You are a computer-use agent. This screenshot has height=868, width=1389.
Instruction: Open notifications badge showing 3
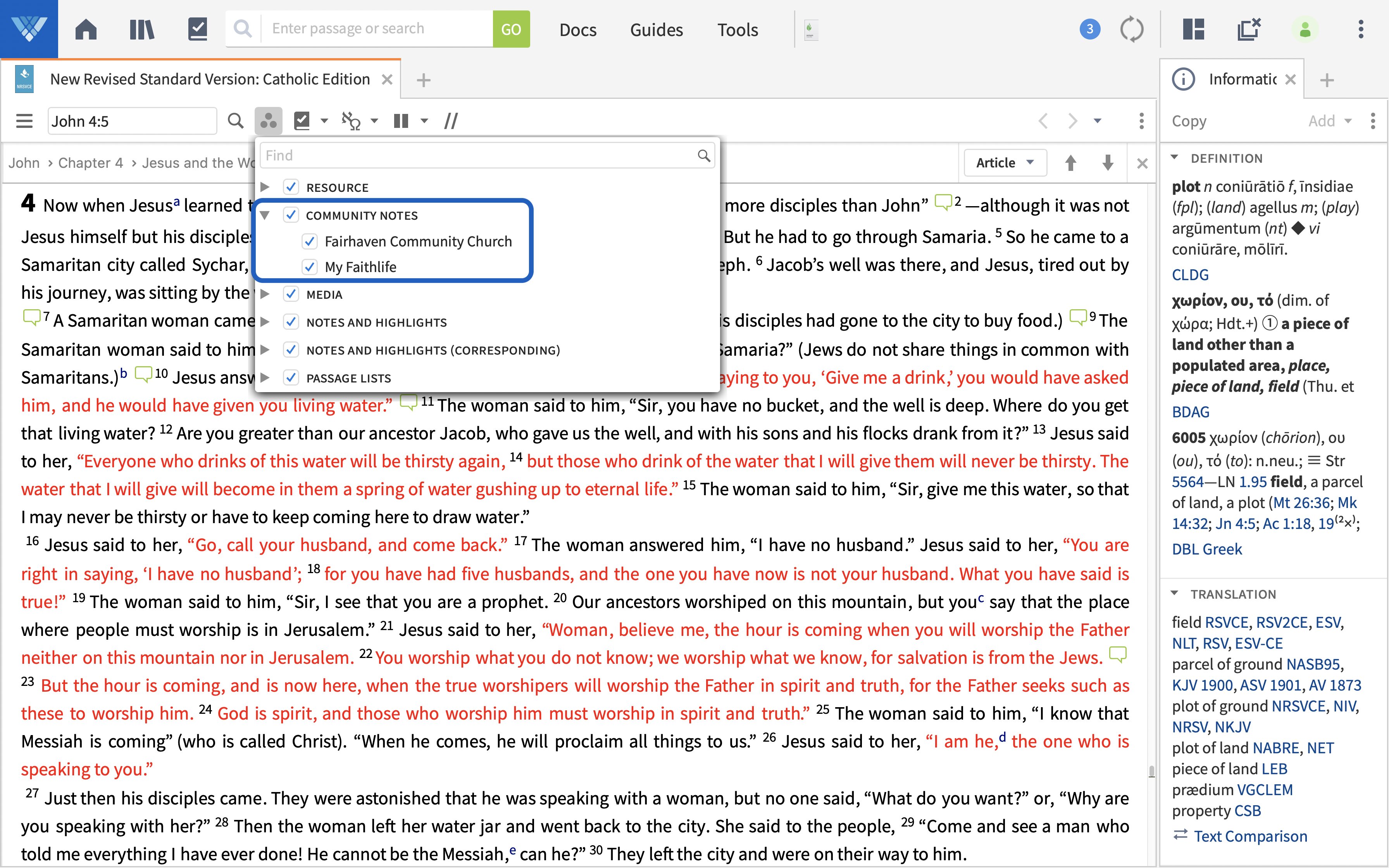pyautogui.click(x=1089, y=29)
